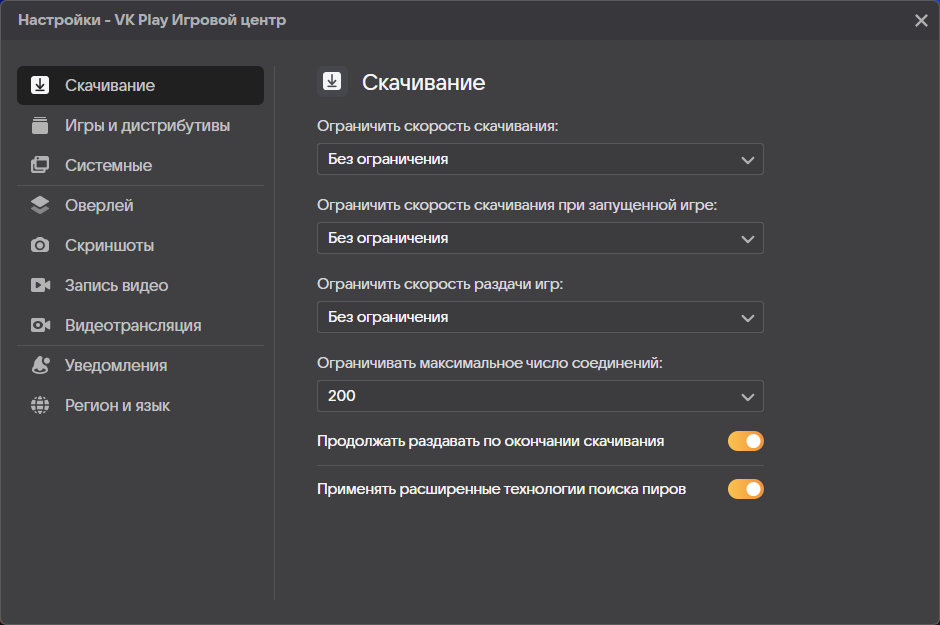Select the Системные settings label
Viewport: 940px width, 625px height.
pos(109,166)
